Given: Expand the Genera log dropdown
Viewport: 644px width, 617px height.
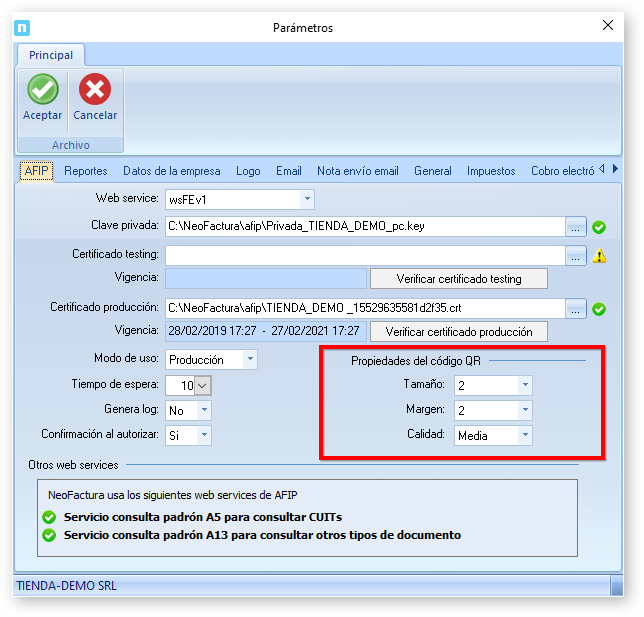Looking at the screenshot, I should [204, 410].
